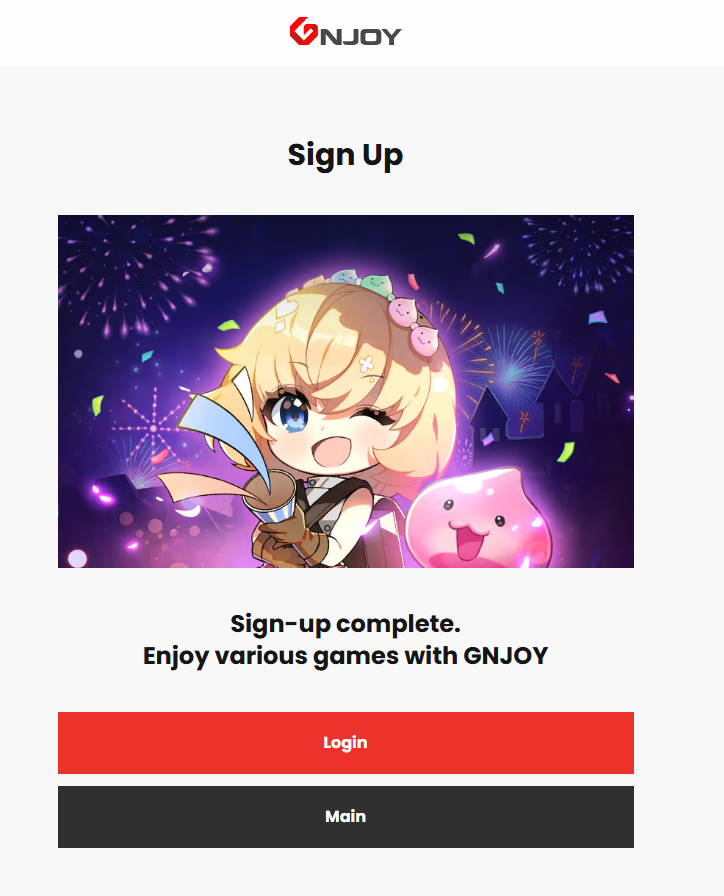724x896 pixels.
Task: Click the 'Sign-up complete.' message text
Action: click(345, 623)
